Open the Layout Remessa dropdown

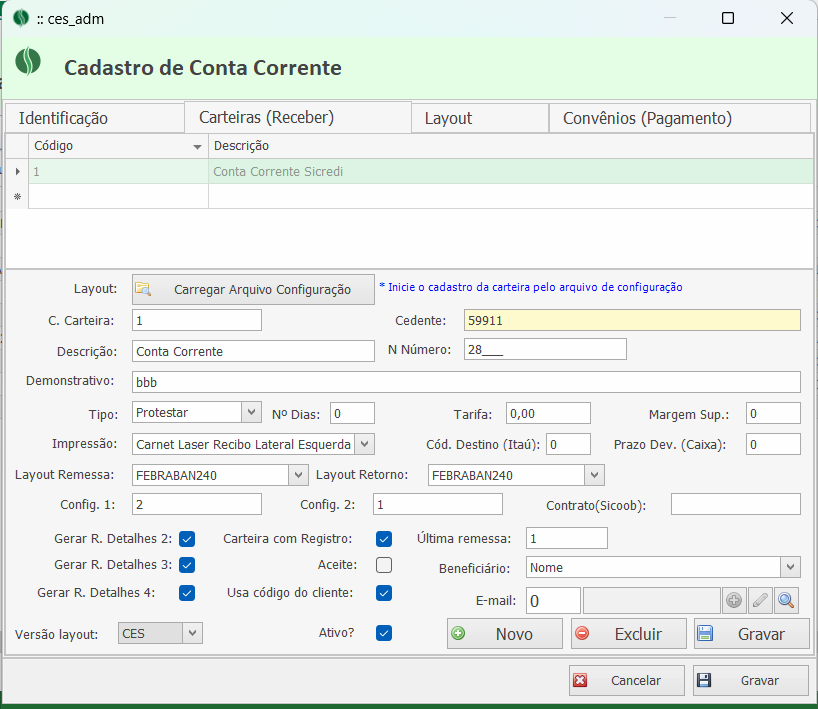pos(298,475)
